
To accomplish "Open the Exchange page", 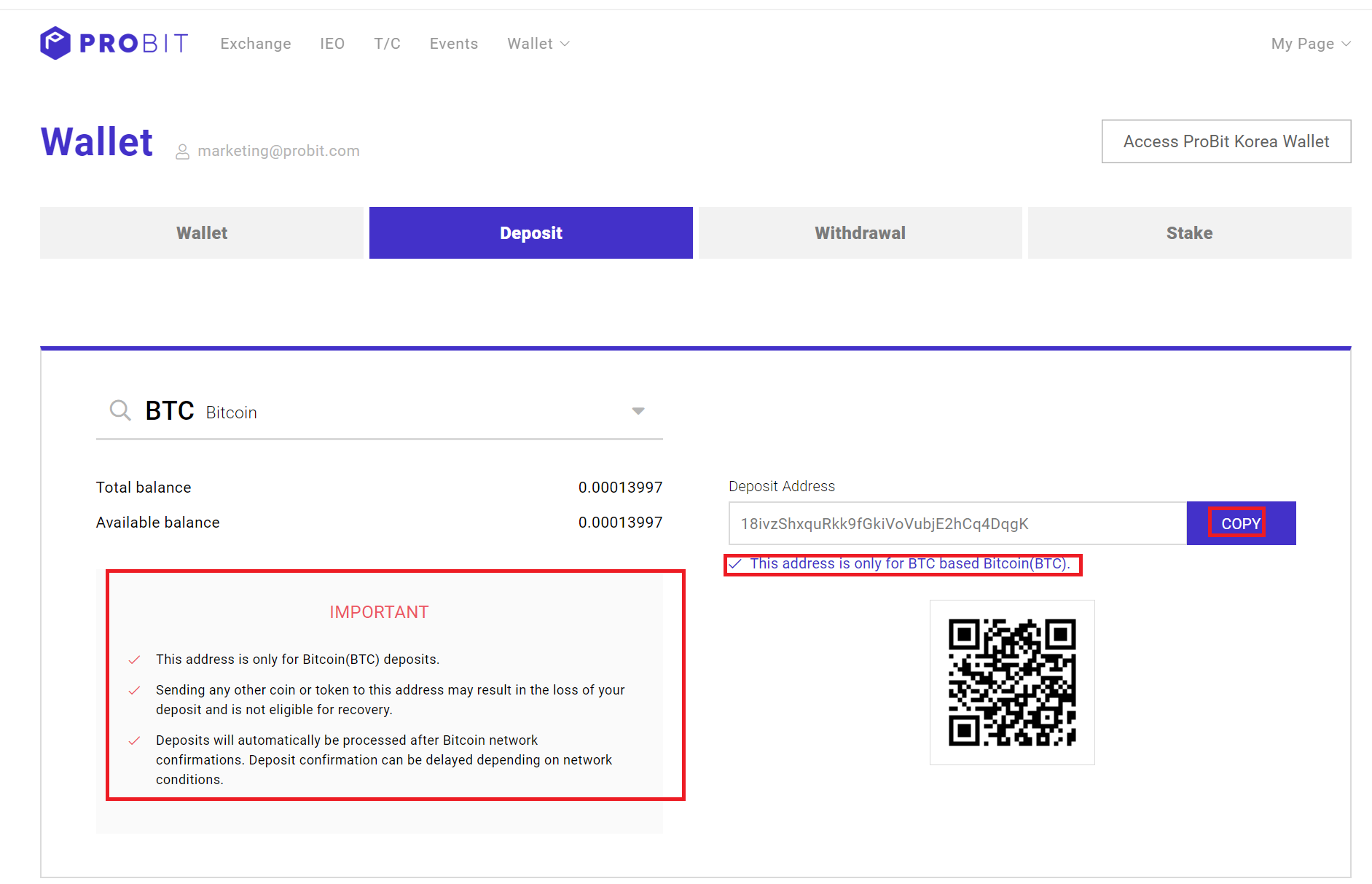I will click(256, 44).
